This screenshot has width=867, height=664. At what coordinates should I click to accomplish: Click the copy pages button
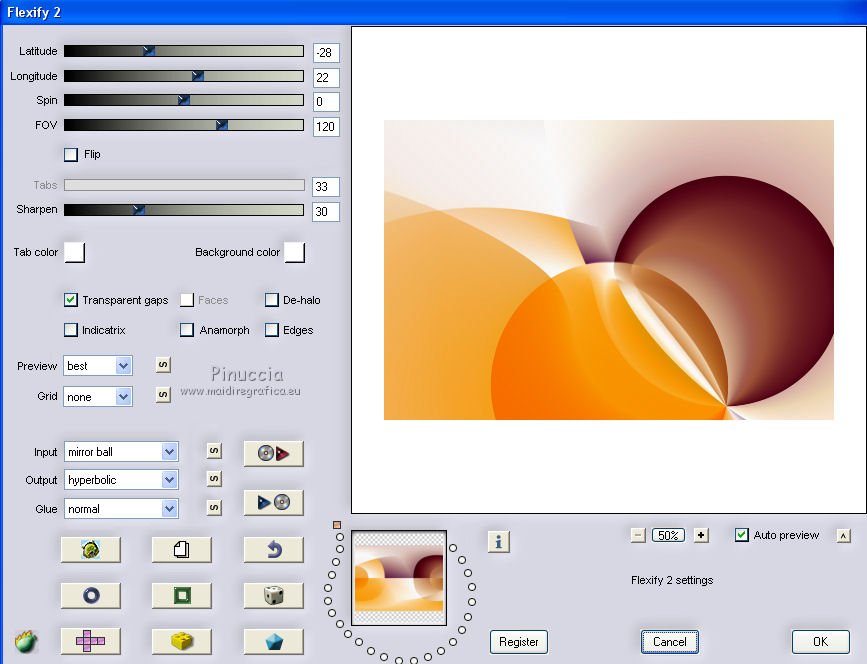click(x=181, y=549)
